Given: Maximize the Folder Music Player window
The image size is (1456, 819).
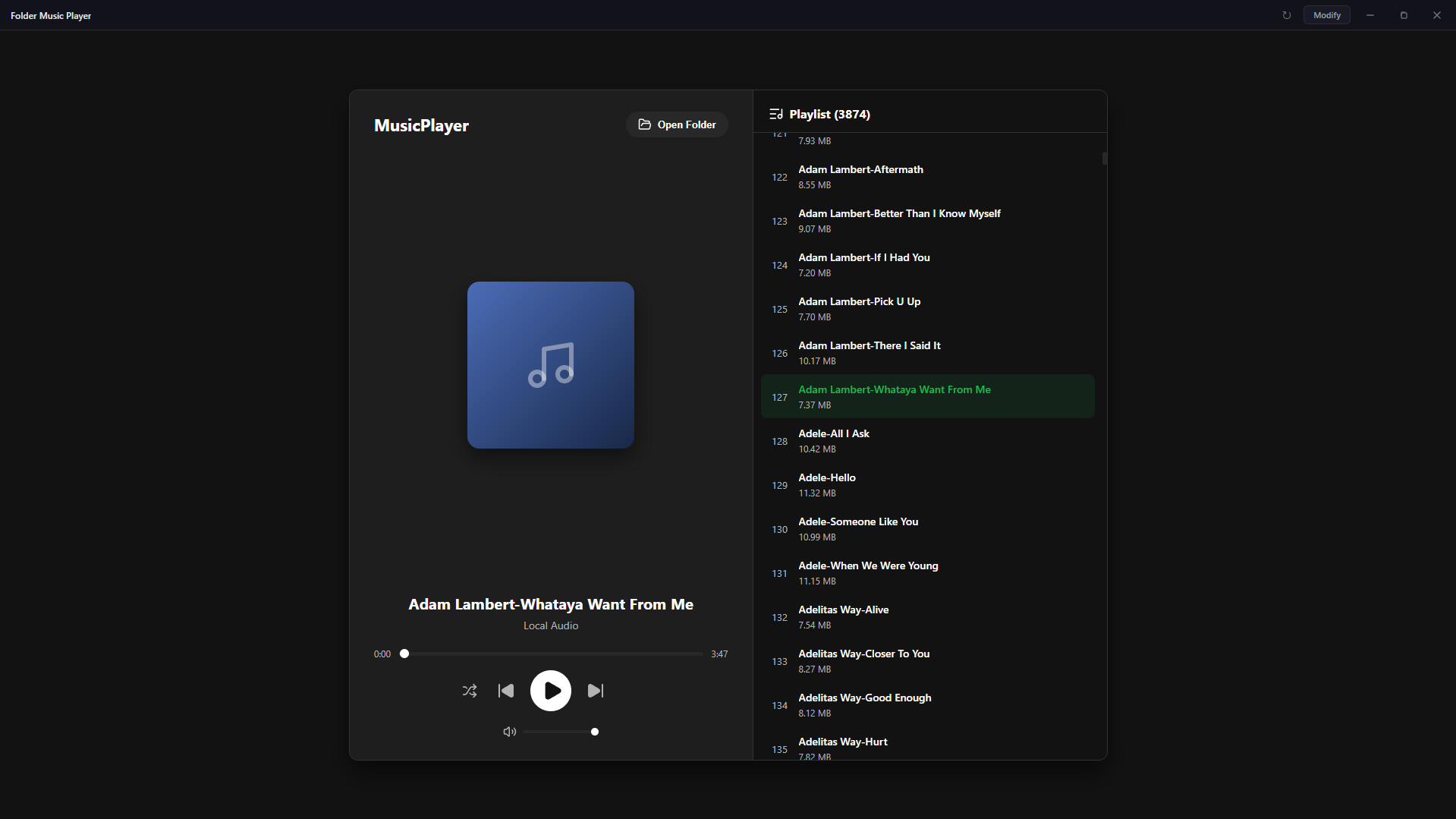Looking at the screenshot, I should coord(1404,15).
